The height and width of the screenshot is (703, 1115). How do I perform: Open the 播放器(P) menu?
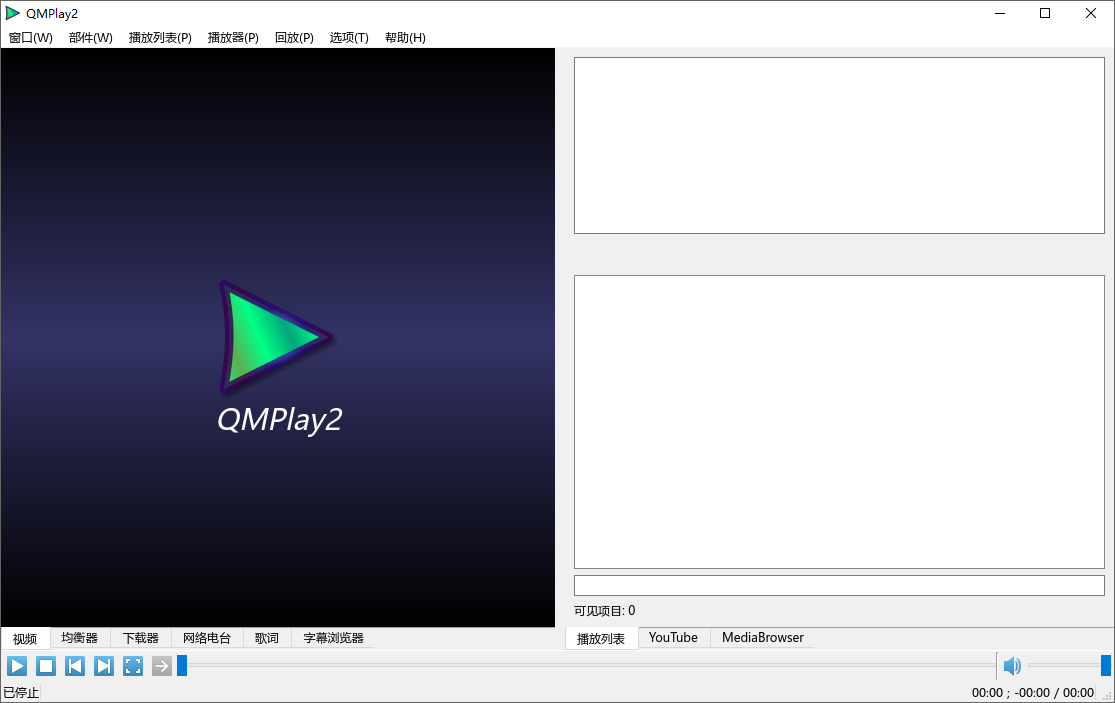pyautogui.click(x=233, y=38)
